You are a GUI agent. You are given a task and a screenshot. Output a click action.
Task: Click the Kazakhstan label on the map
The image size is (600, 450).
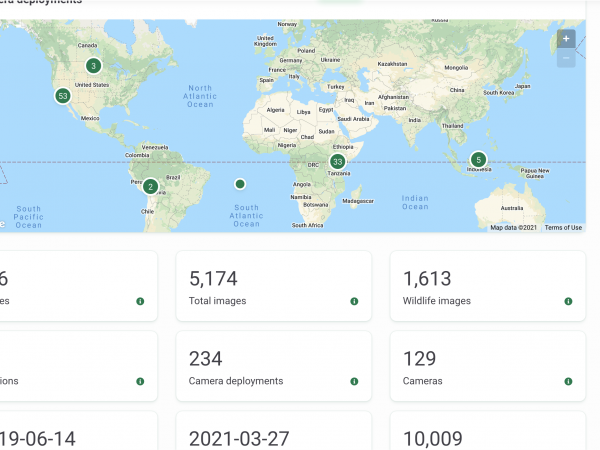pyautogui.click(x=392, y=64)
